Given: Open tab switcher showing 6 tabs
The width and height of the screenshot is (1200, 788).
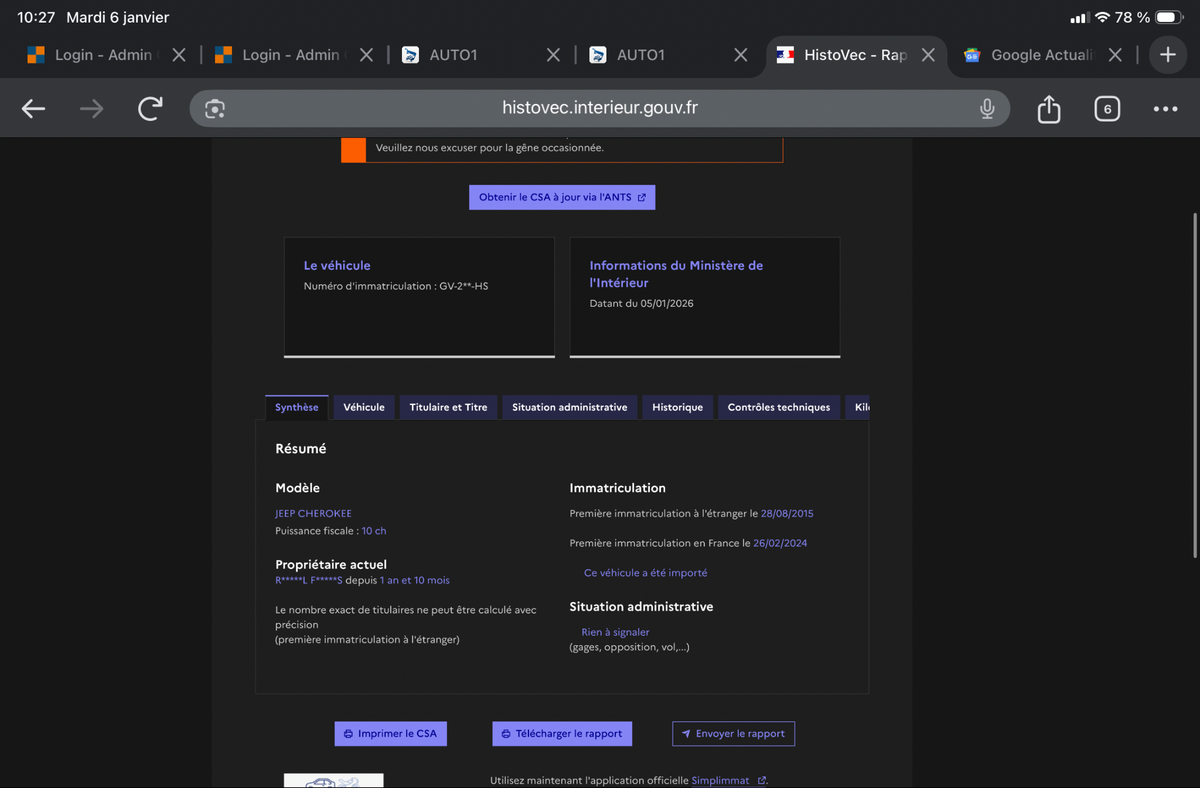Looking at the screenshot, I should coord(1106,109).
